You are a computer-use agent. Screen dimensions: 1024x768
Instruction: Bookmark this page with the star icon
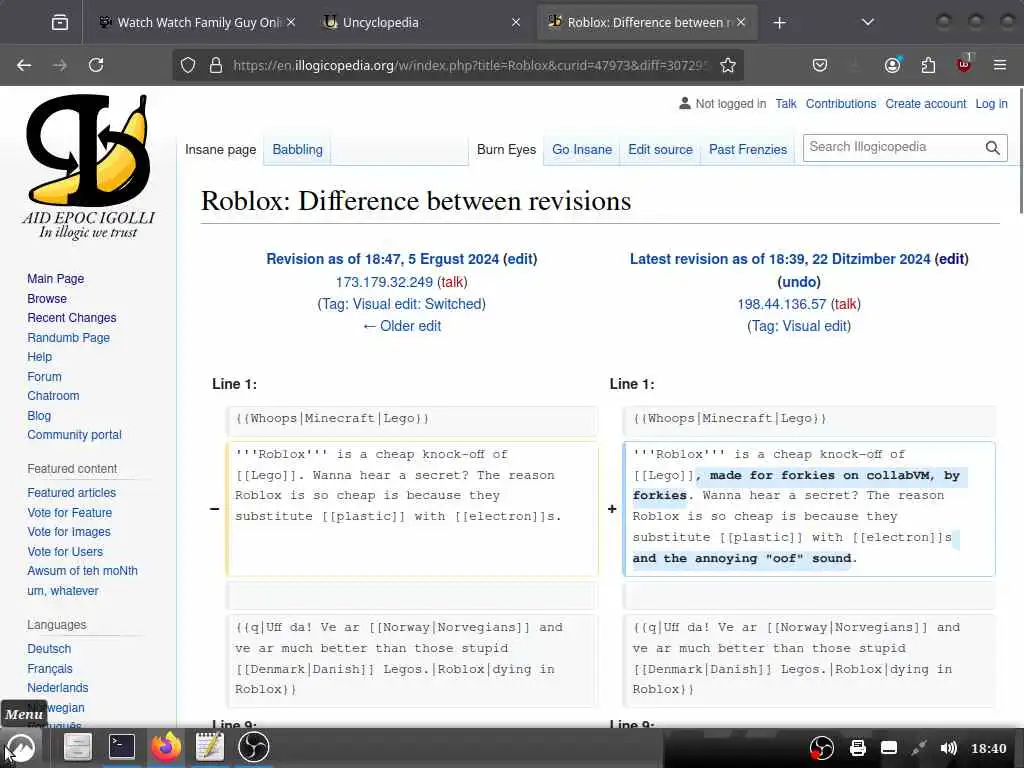(728, 65)
